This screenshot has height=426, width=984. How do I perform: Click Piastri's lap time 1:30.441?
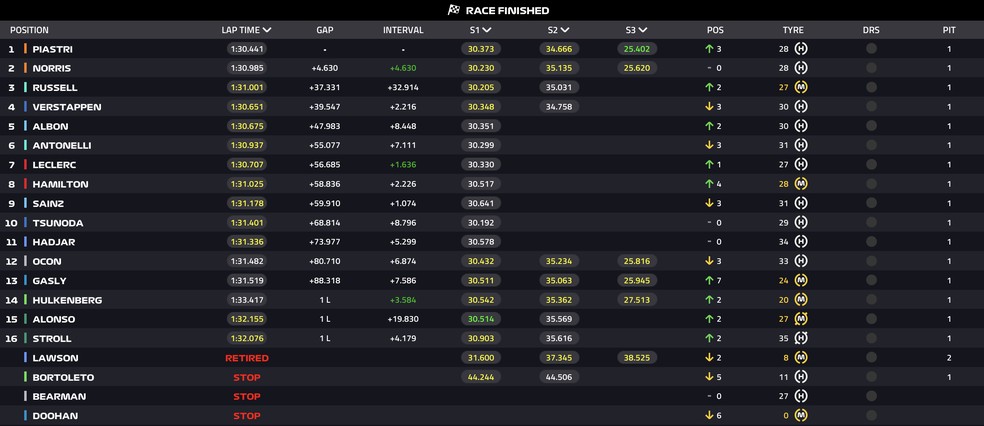[247, 49]
